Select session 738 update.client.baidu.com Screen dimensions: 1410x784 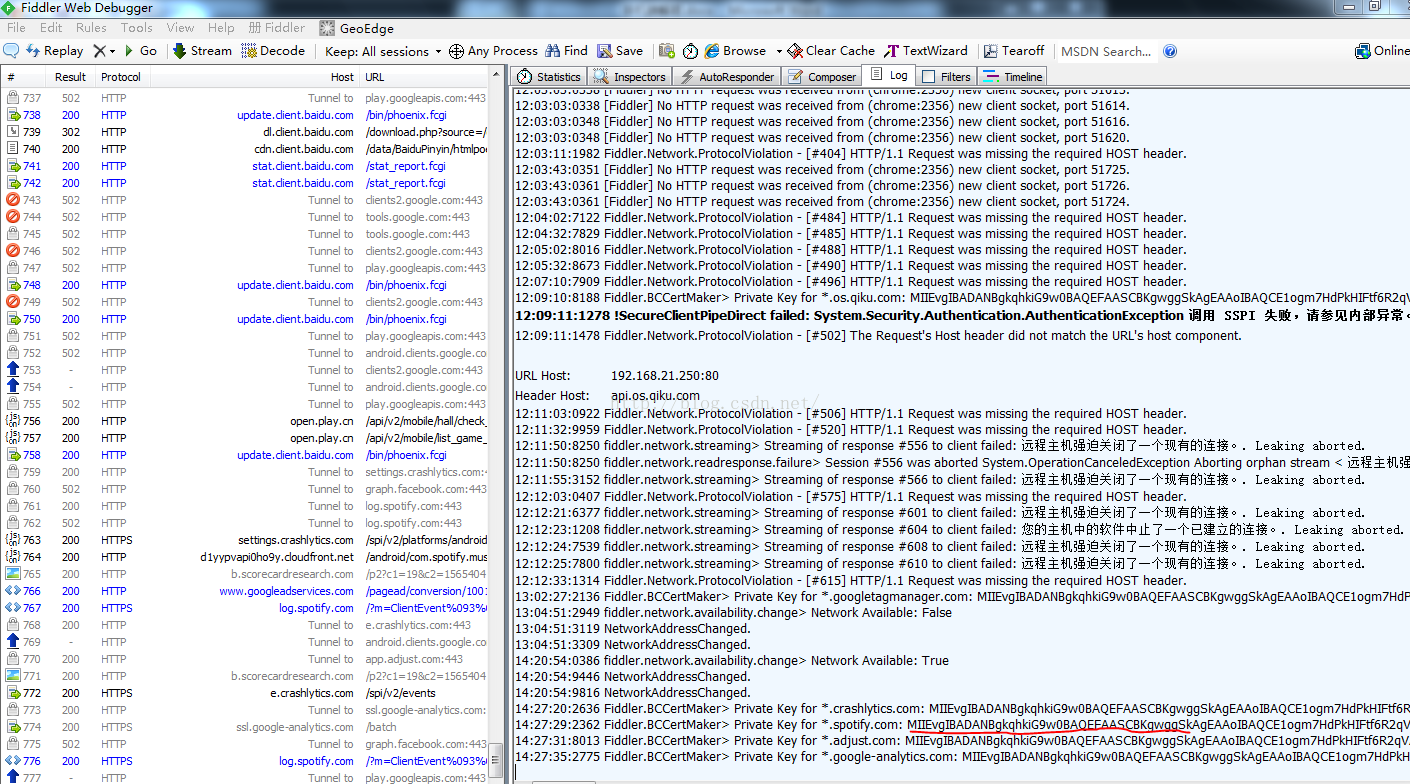pyautogui.click(x=245, y=115)
